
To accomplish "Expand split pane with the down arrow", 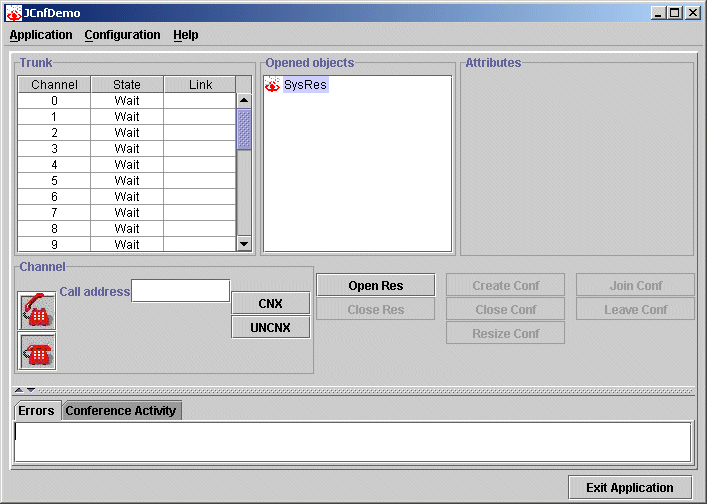I will pos(30,390).
